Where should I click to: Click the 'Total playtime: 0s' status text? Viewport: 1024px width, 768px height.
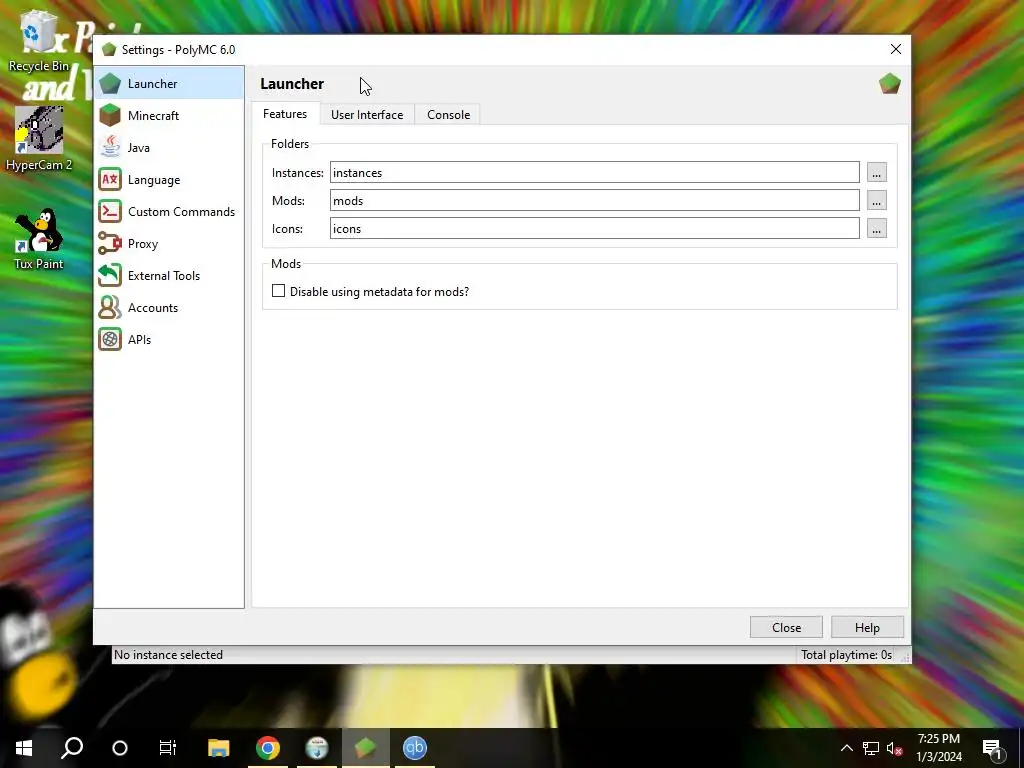tap(846, 654)
